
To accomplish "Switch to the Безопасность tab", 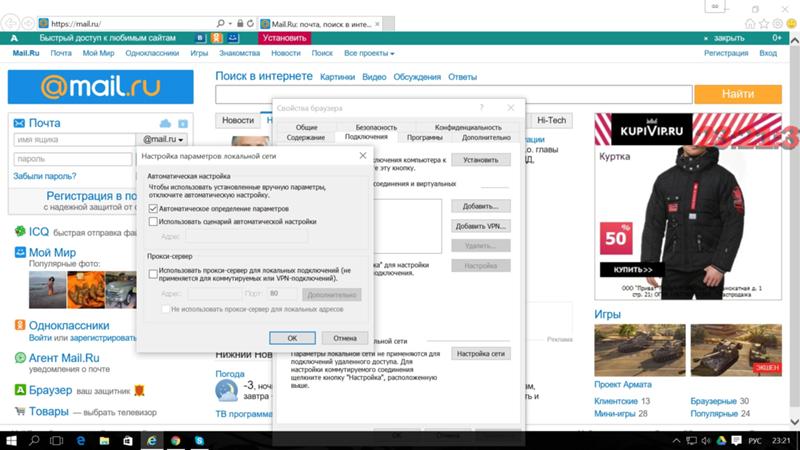I will click(376, 127).
